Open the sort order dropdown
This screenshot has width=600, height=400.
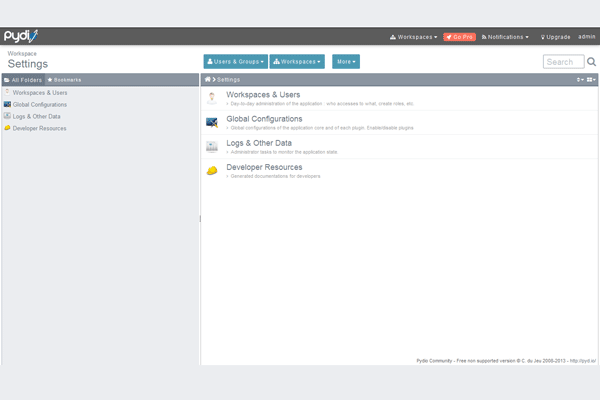click(x=580, y=78)
